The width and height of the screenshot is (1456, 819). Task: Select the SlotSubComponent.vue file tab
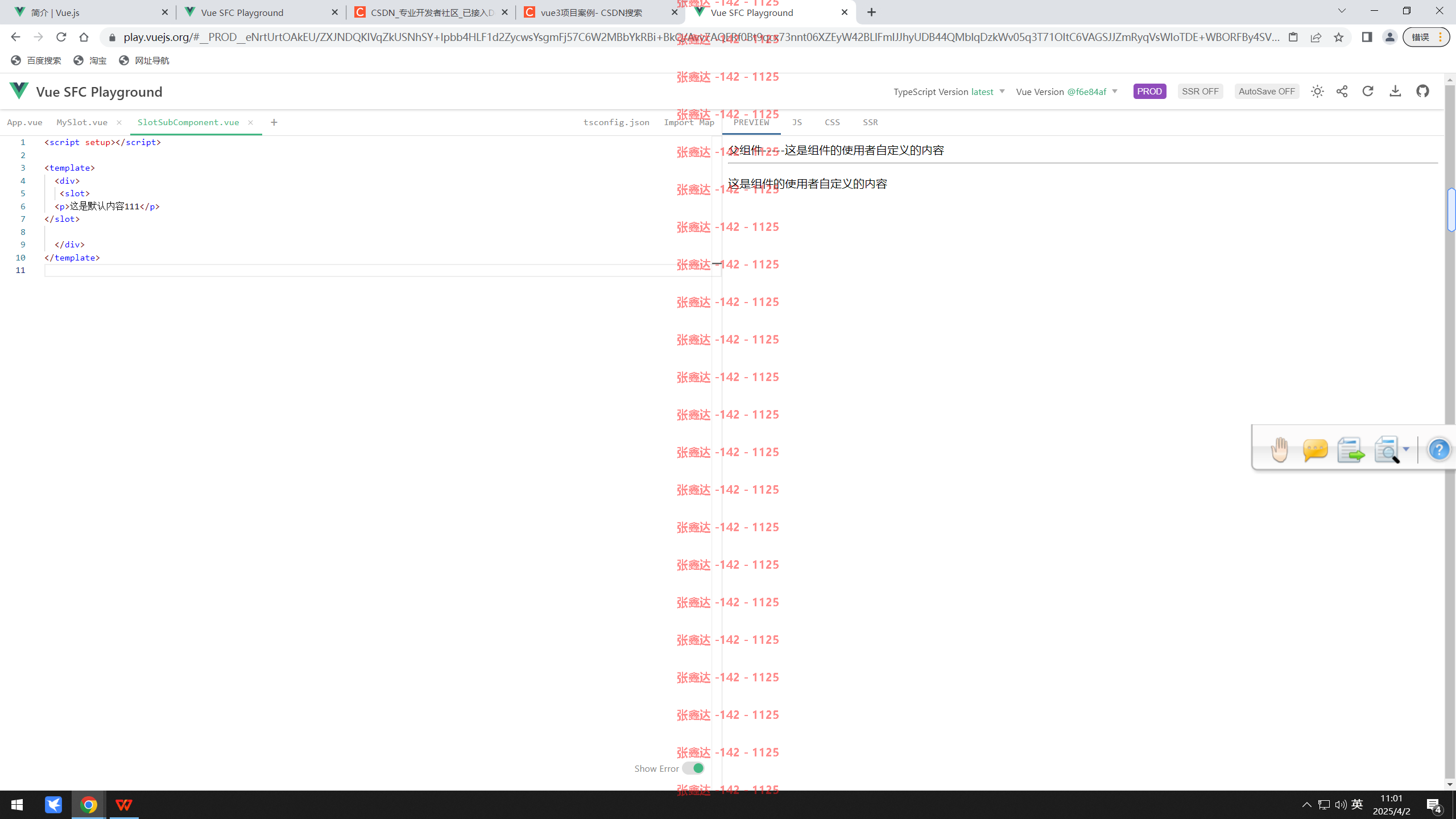(x=188, y=122)
